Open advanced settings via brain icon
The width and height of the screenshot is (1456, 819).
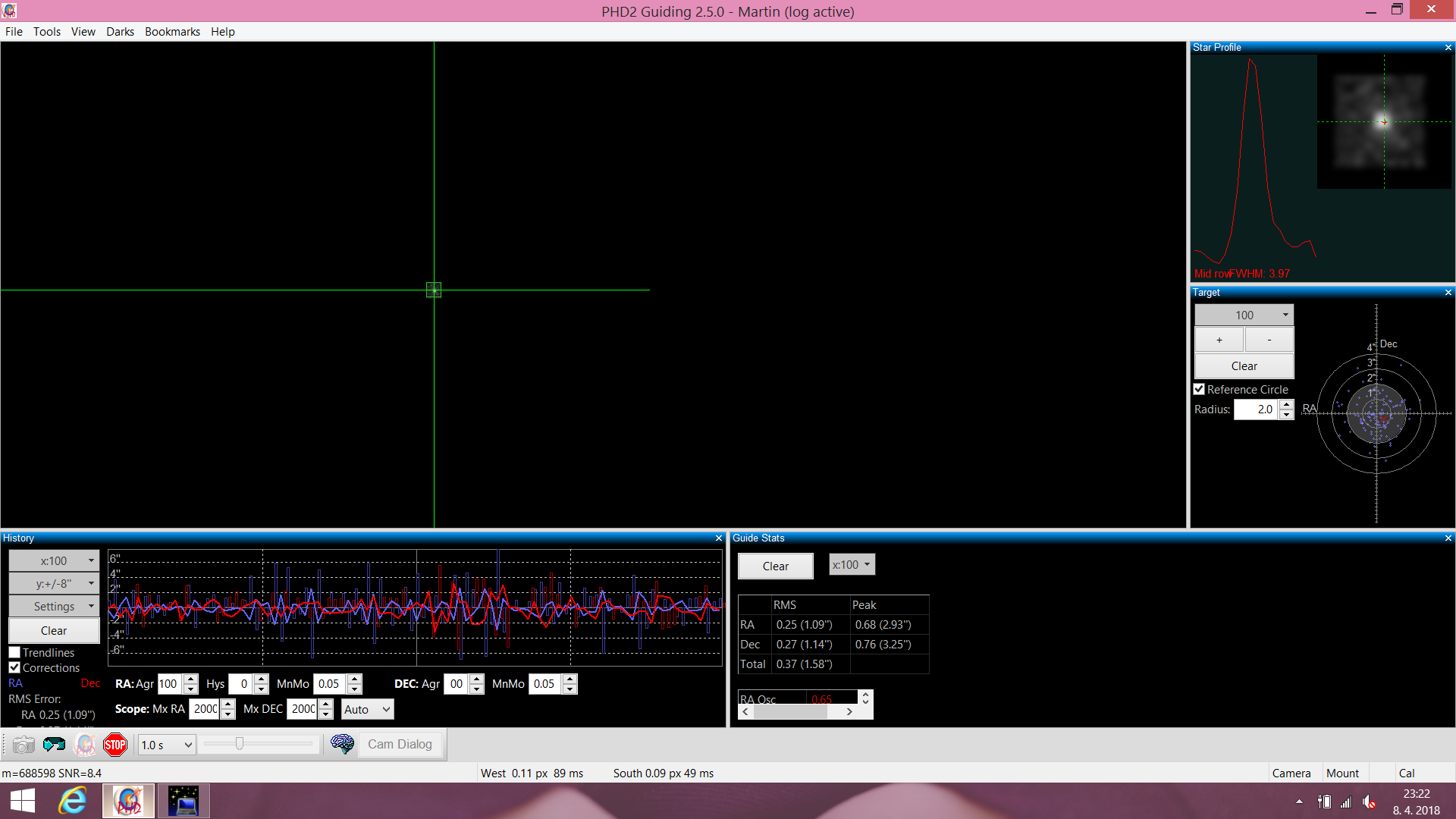pyautogui.click(x=342, y=744)
